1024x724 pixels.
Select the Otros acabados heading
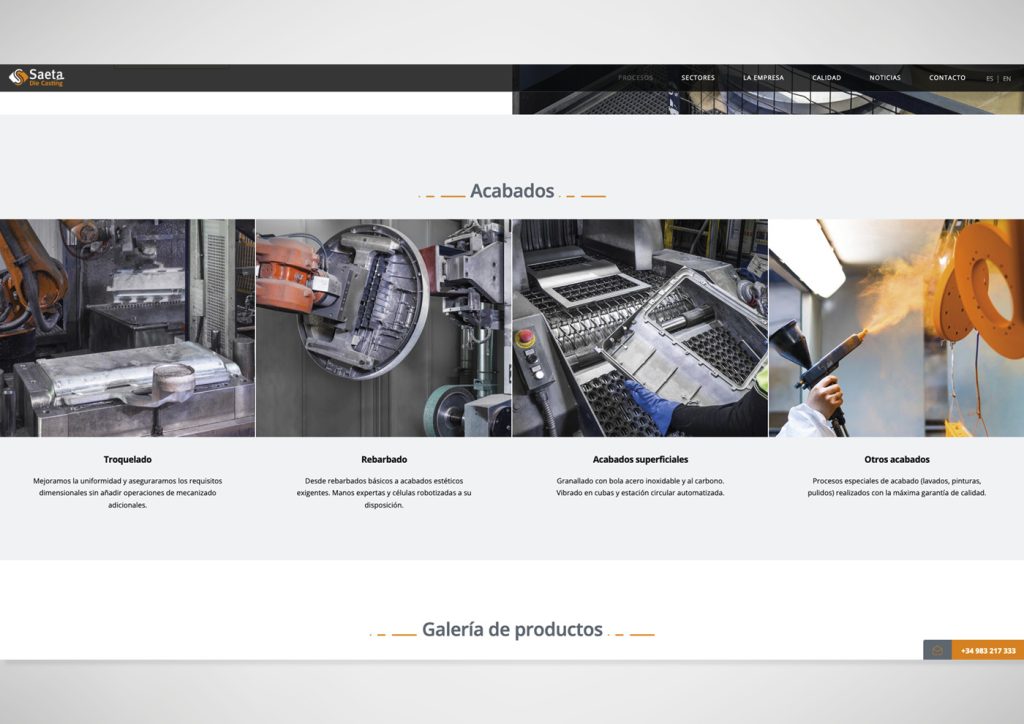pyautogui.click(x=897, y=460)
